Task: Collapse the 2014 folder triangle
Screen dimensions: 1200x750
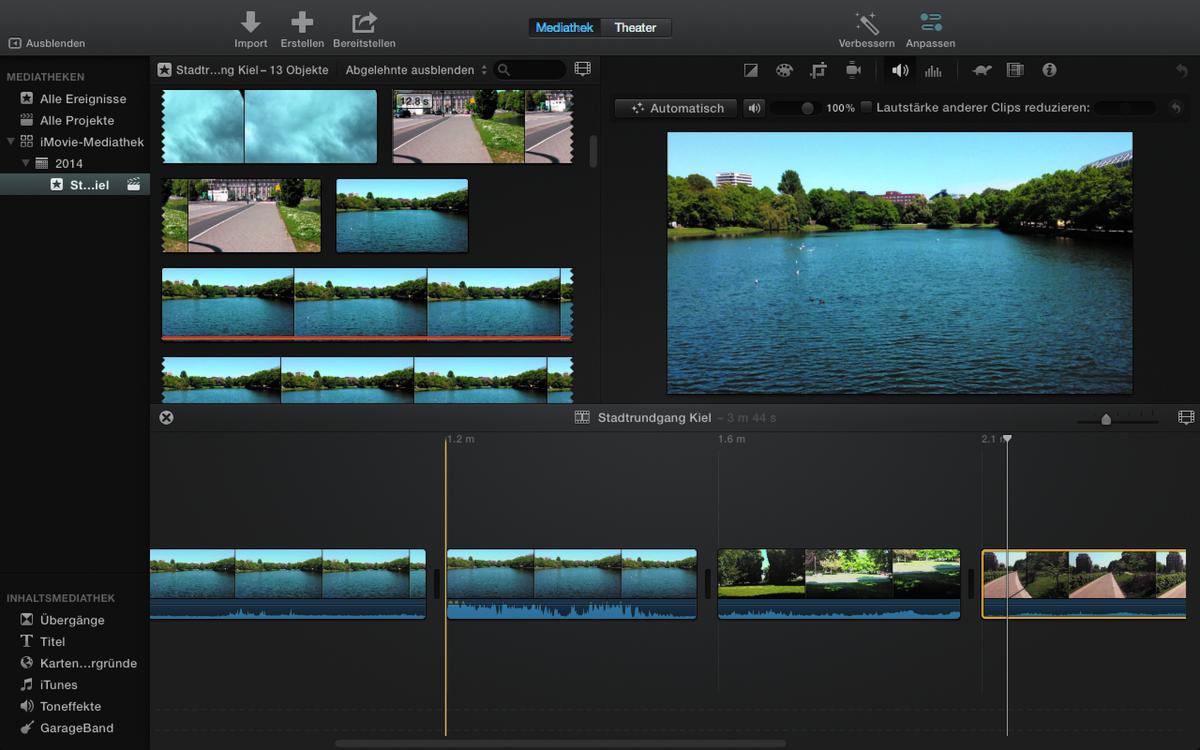Action: [26, 163]
